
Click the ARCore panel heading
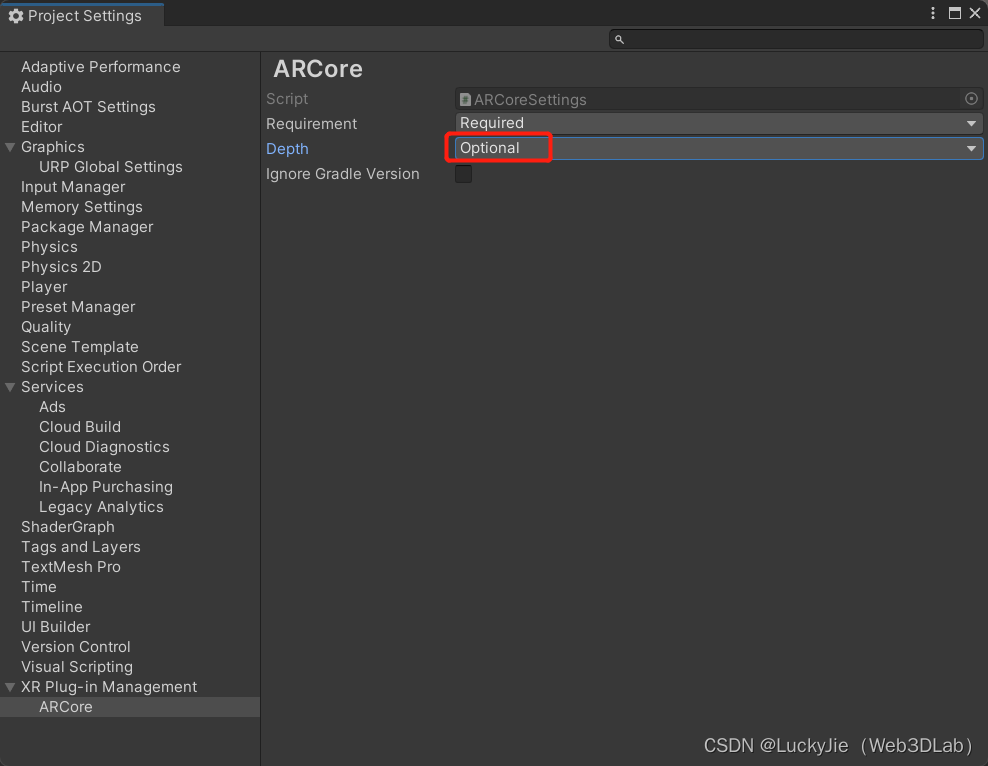[318, 69]
